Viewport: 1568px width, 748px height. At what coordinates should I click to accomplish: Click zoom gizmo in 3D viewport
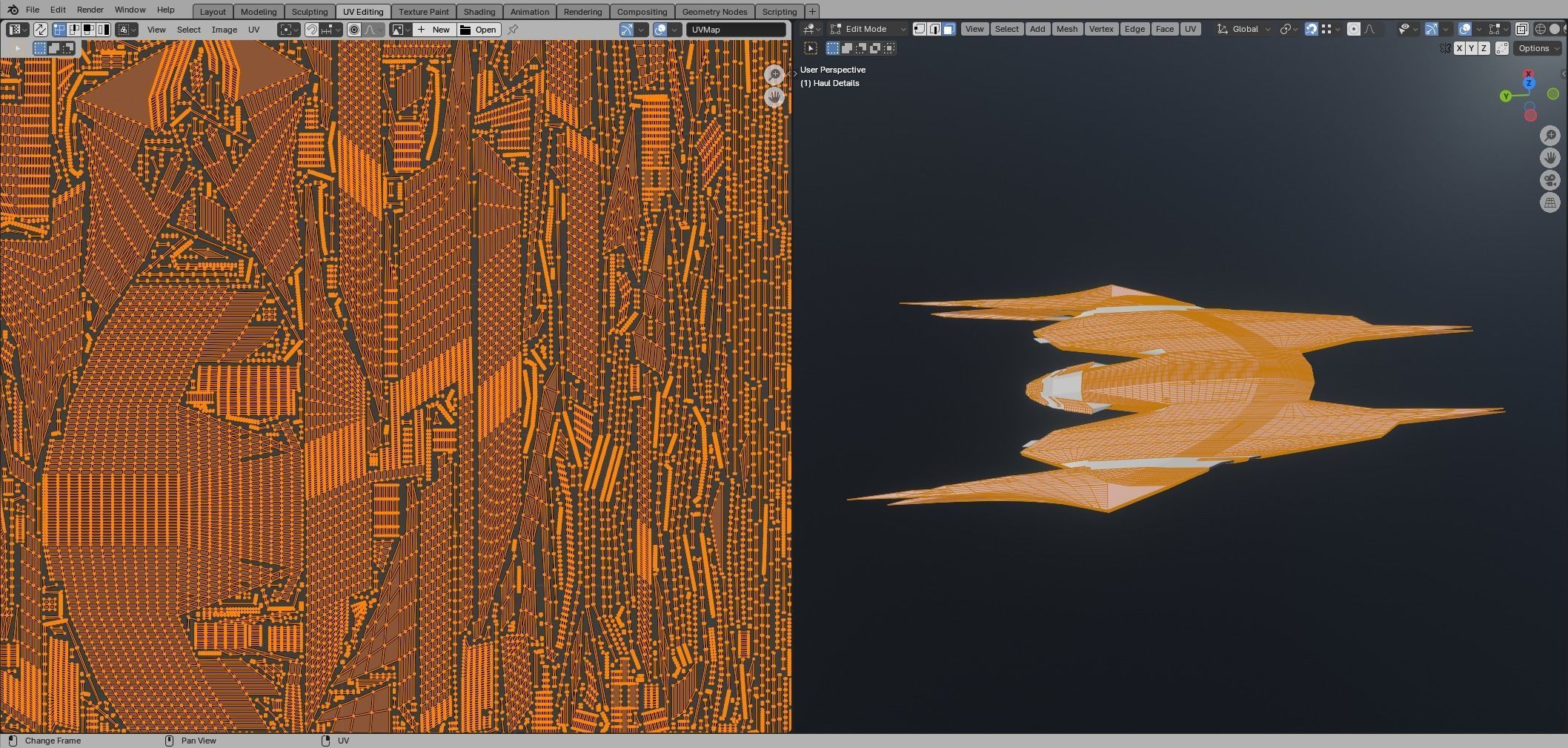tap(1550, 135)
